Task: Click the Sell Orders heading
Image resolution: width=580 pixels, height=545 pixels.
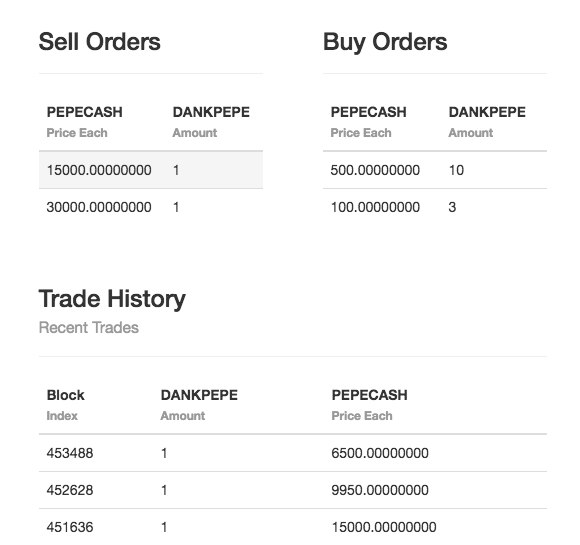Action: pyautogui.click(x=100, y=41)
